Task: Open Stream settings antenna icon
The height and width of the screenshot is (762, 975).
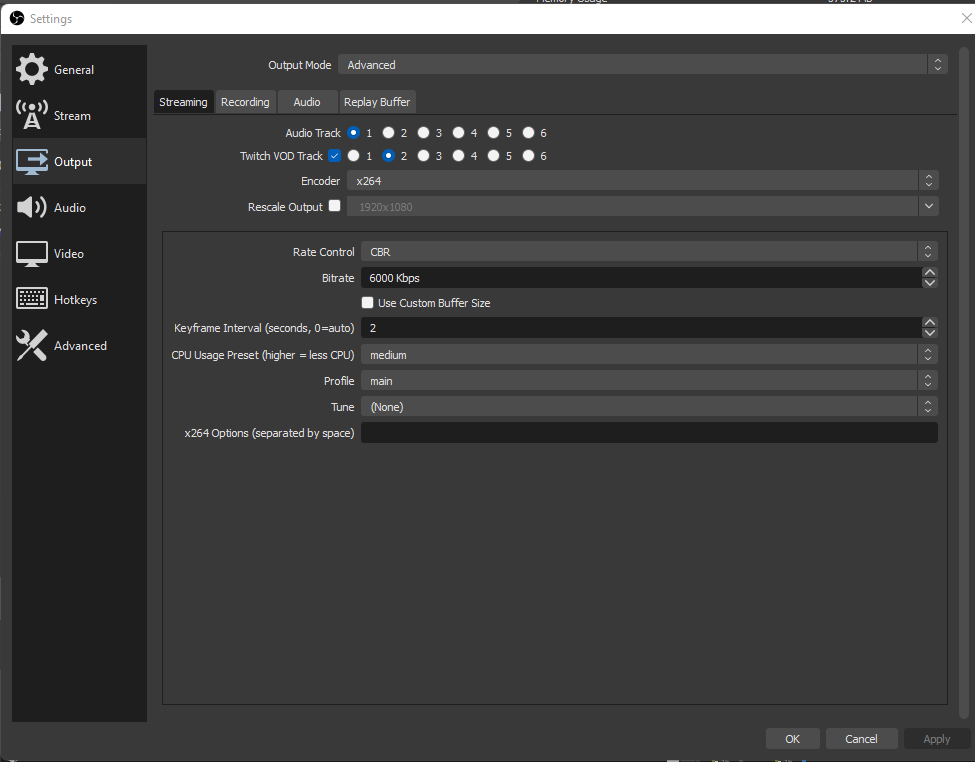Action: pyautogui.click(x=32, y=115)
